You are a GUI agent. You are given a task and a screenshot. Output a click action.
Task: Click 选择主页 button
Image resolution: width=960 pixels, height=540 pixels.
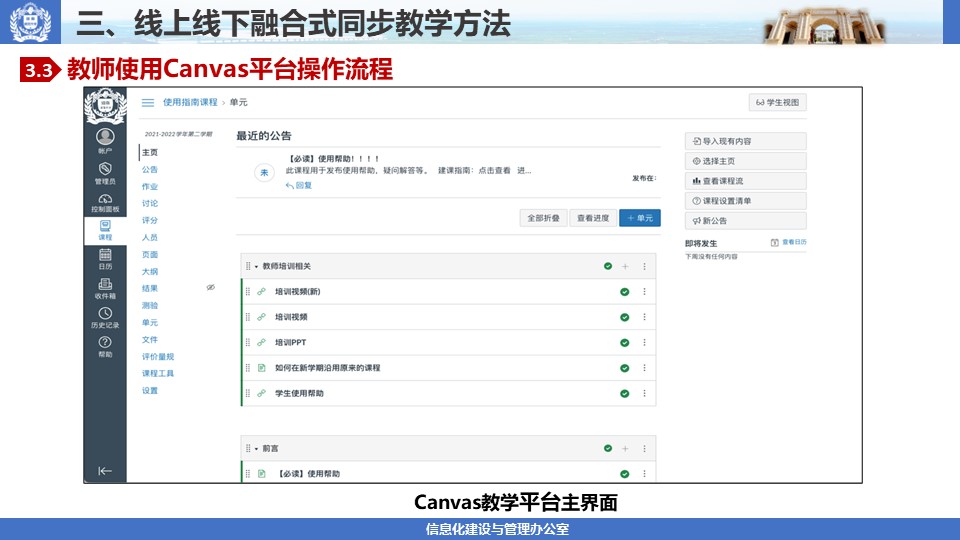(745, 161)
